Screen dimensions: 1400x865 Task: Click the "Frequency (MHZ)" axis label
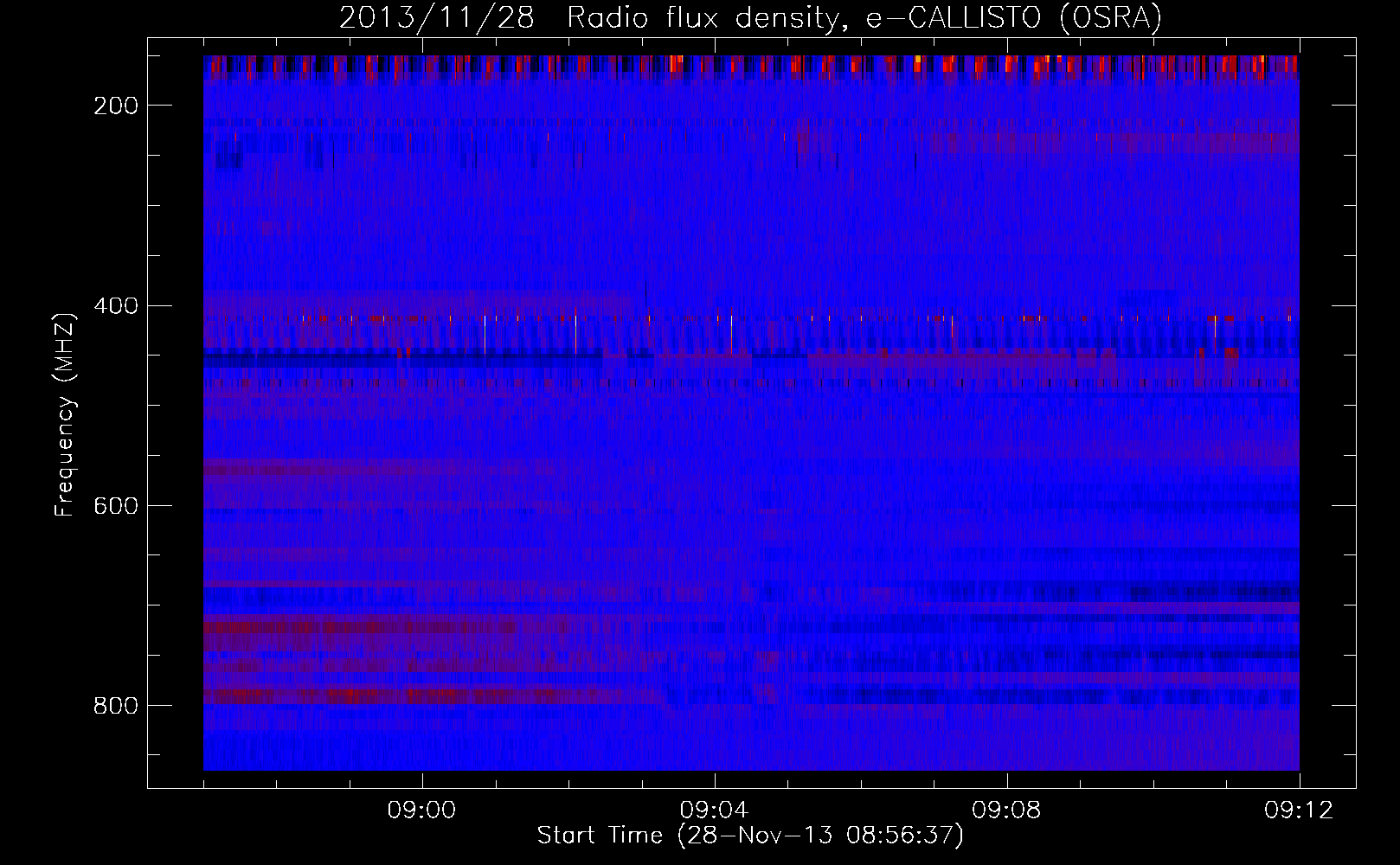pos(65,414)
